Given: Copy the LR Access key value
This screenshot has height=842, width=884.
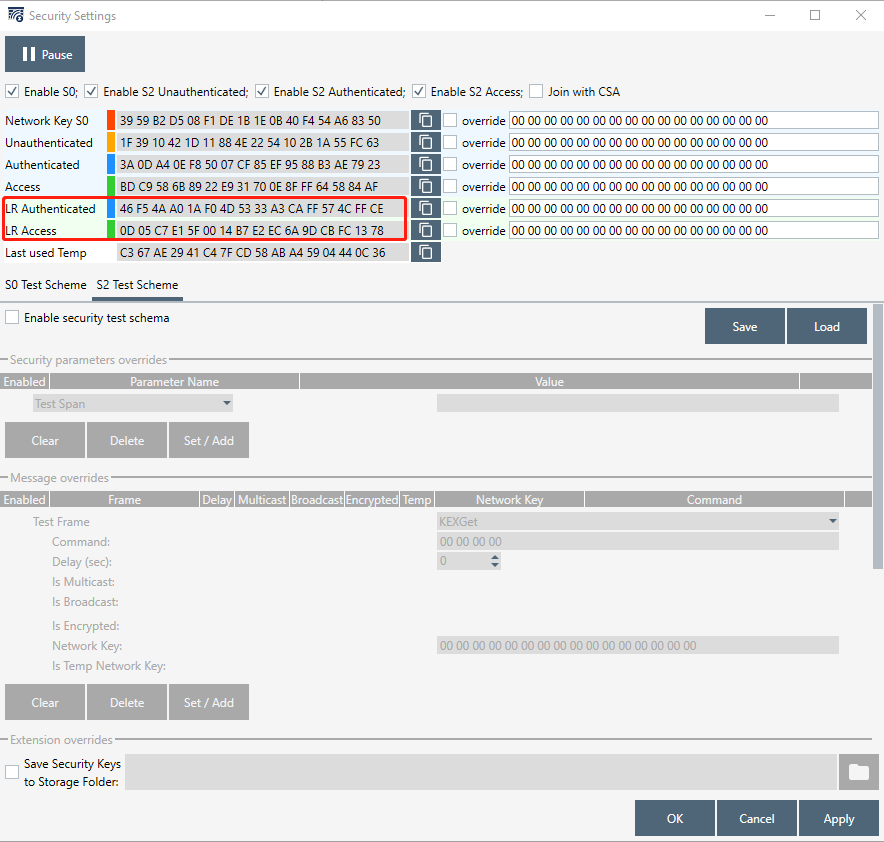Looking at the screenshot, I should pos(426,230).
